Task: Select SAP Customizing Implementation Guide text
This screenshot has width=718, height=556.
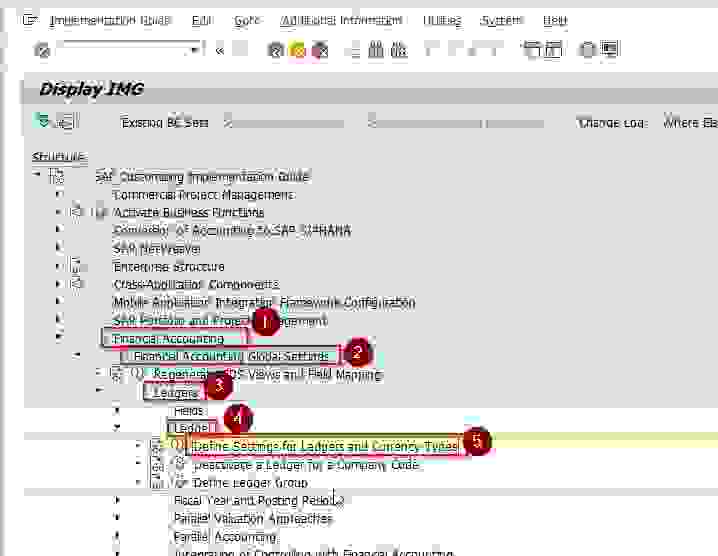Action: tap(203, 177)
